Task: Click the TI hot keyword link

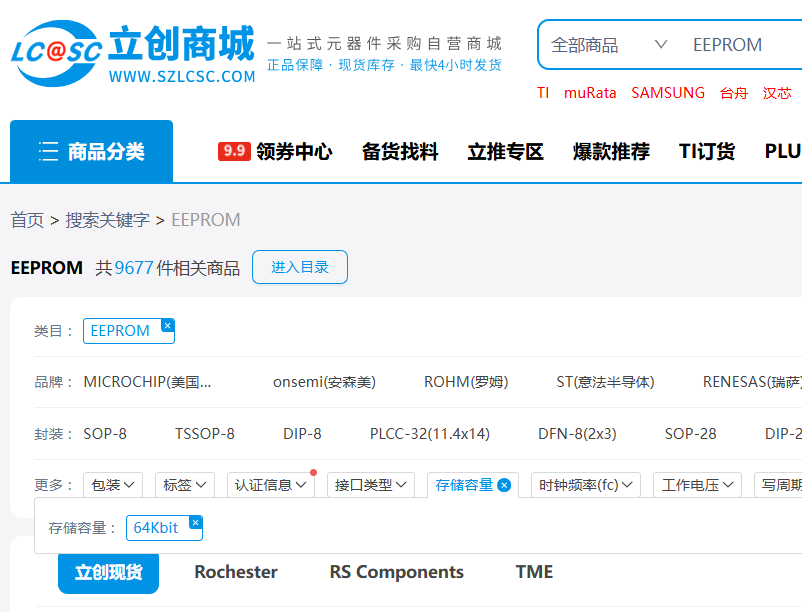Action: coord(543,93)
